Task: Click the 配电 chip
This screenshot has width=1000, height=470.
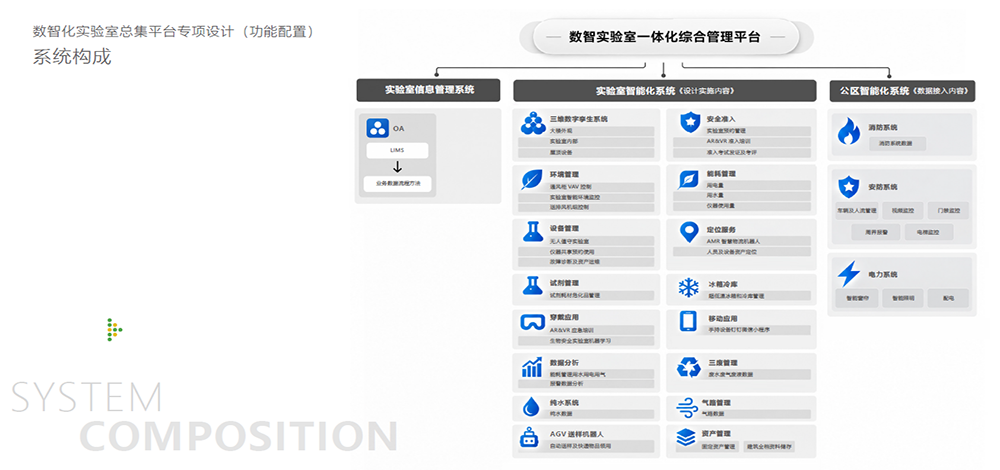Action: coord(950,298)
